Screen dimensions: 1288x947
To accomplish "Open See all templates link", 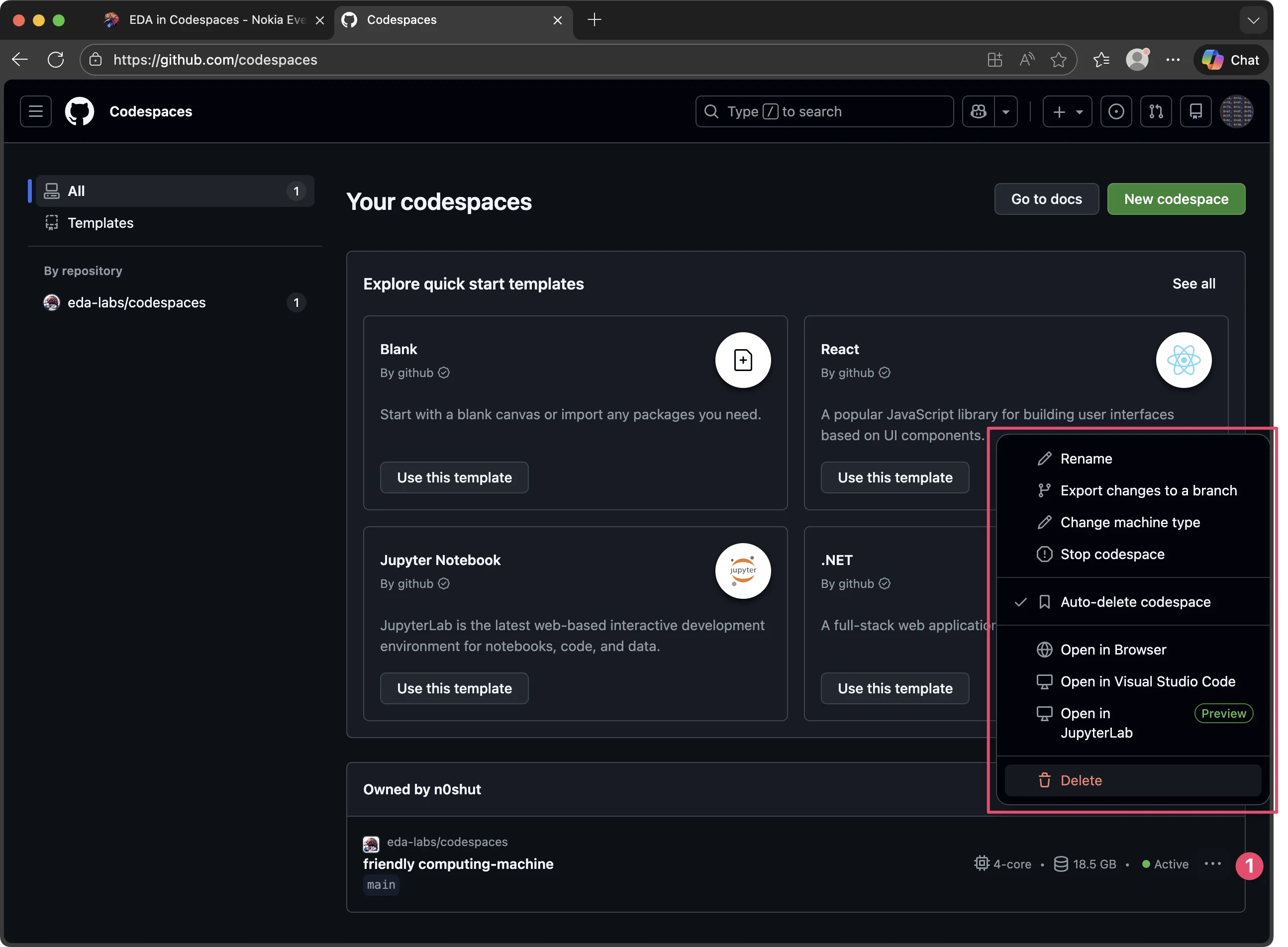I will 1193,284.
